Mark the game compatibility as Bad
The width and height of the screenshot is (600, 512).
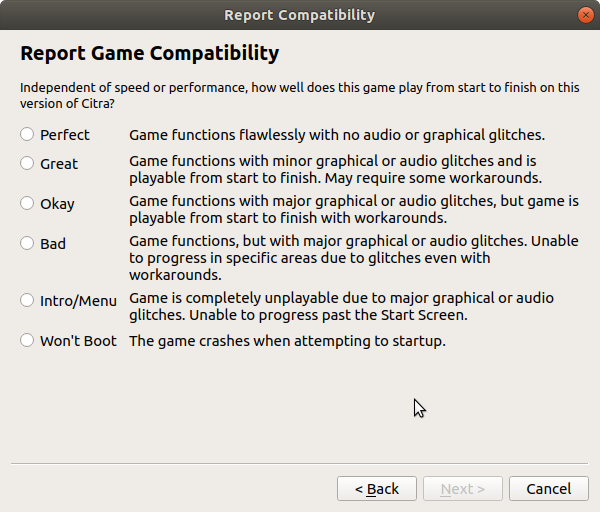pos(27,243)
